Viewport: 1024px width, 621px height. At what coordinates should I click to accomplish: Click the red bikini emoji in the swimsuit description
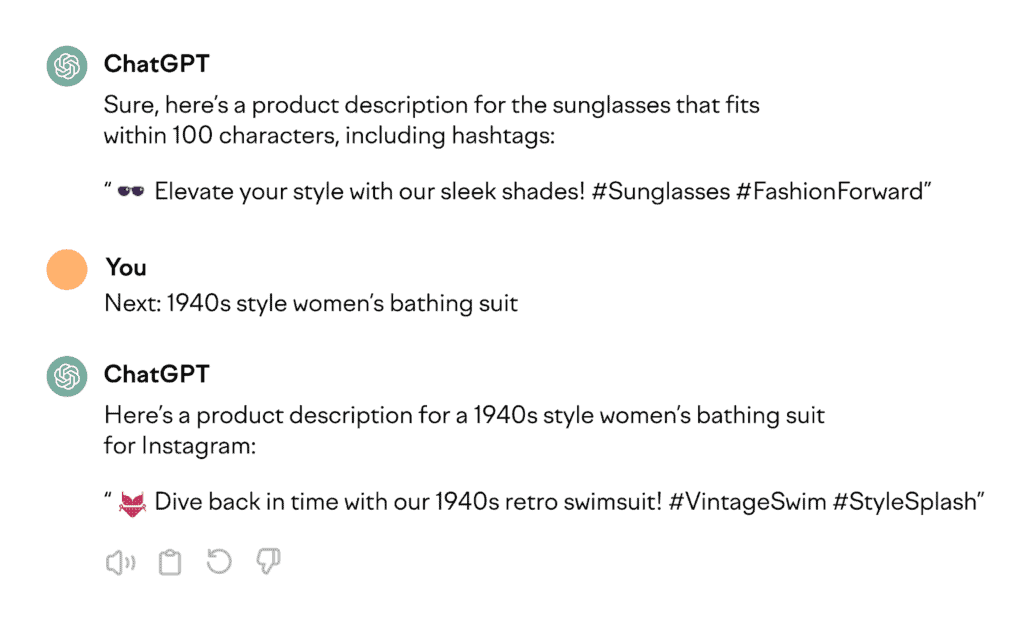(x=132, y=503)
